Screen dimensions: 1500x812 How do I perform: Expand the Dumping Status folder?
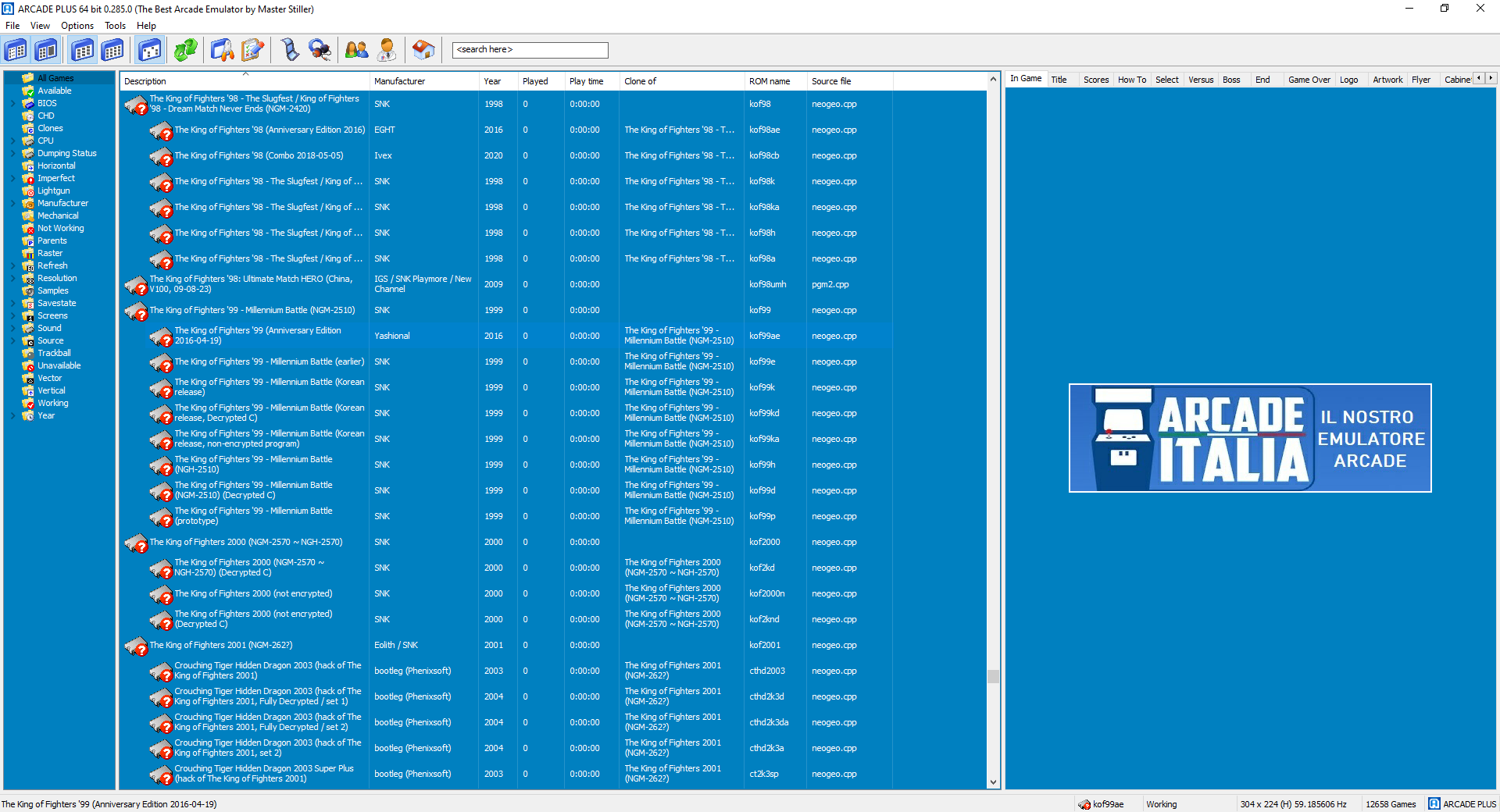point(13,153)
